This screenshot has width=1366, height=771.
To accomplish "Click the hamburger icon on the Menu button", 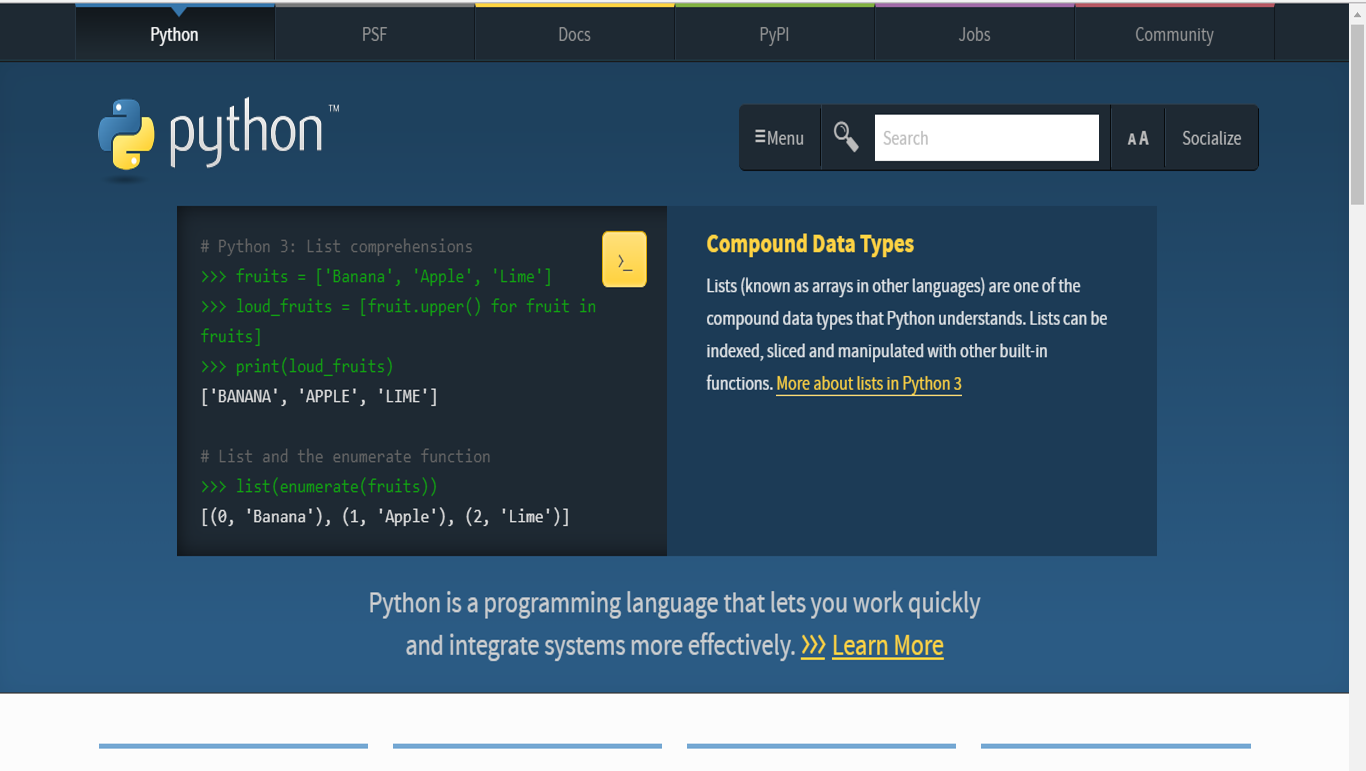I will coord(762,137).
